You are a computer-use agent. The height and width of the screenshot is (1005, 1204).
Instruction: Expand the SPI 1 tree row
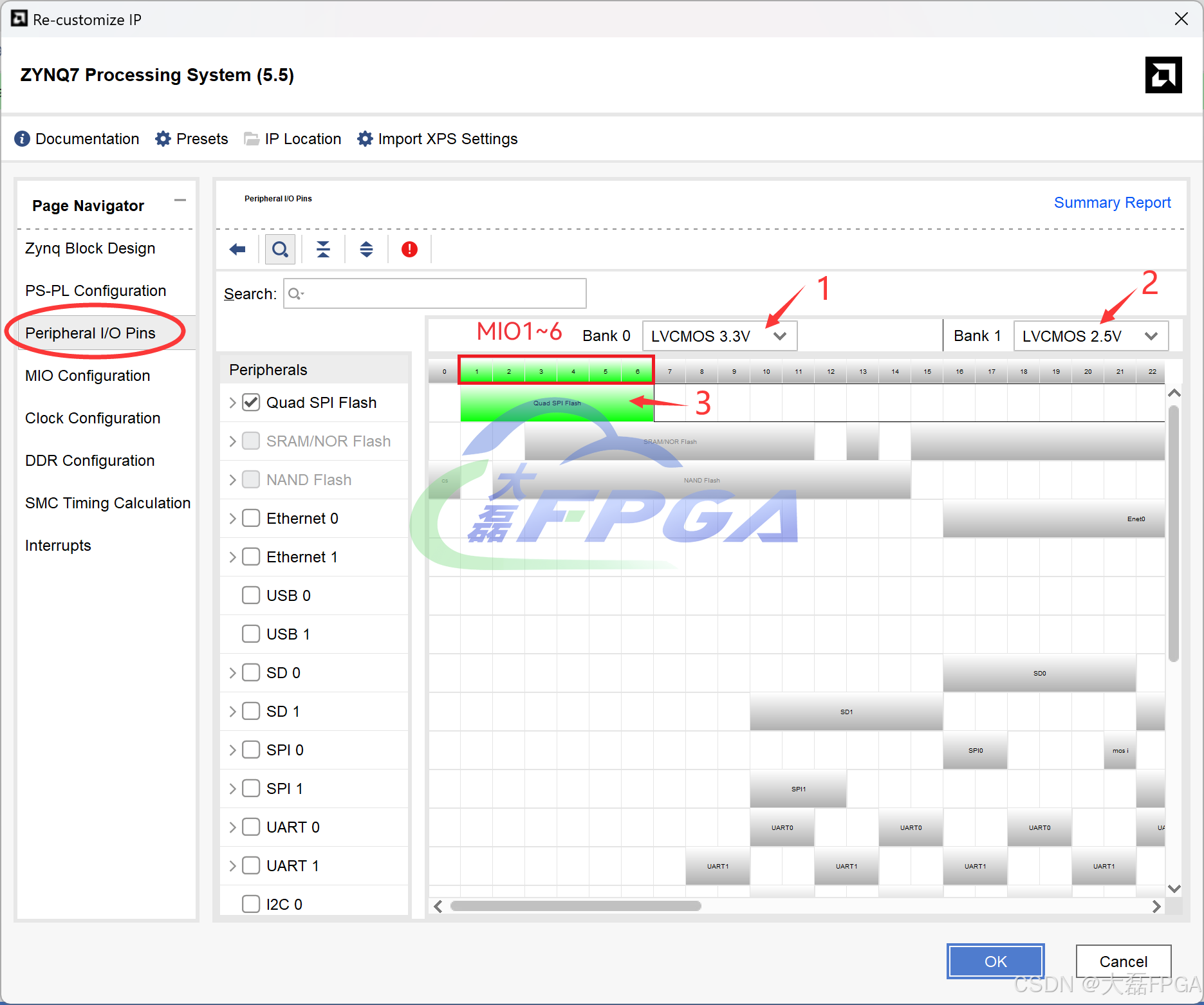232,789
